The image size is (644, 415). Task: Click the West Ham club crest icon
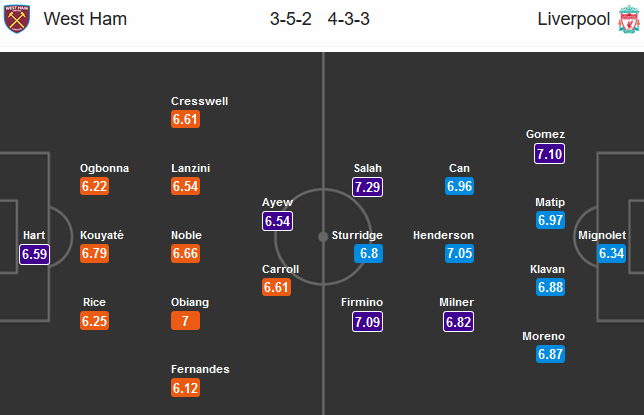click(x=17, y=19)
